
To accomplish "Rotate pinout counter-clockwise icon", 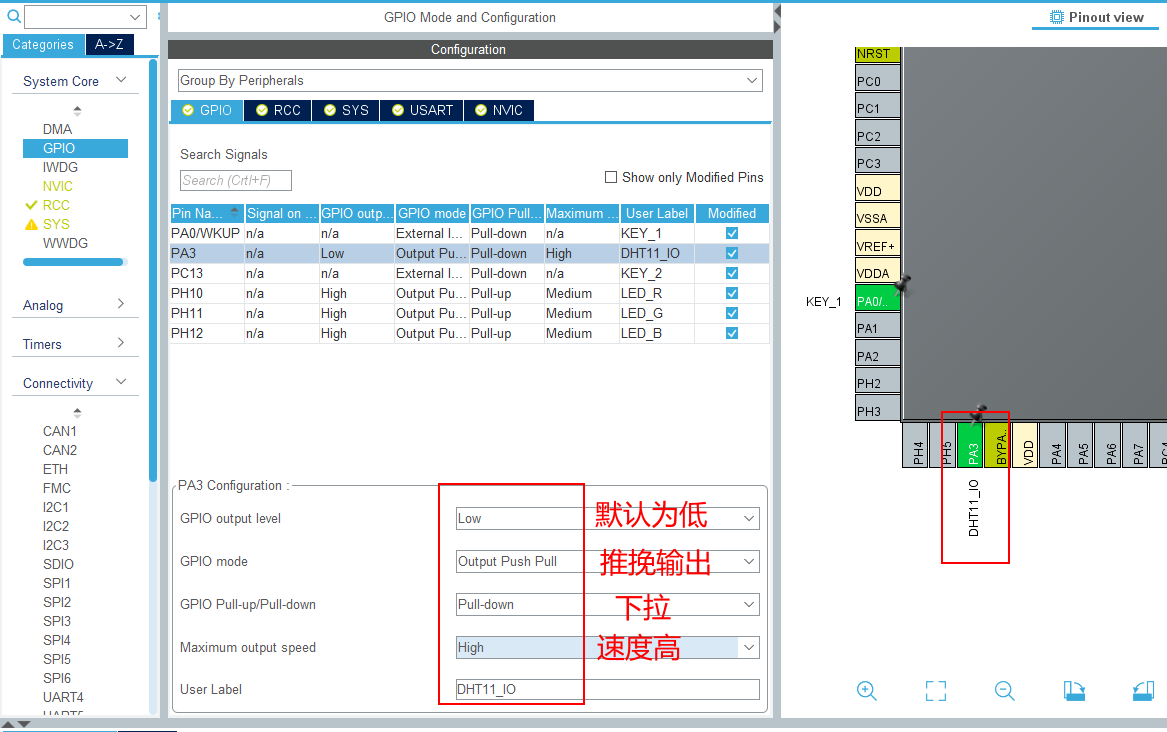I will click(1143, 690).
